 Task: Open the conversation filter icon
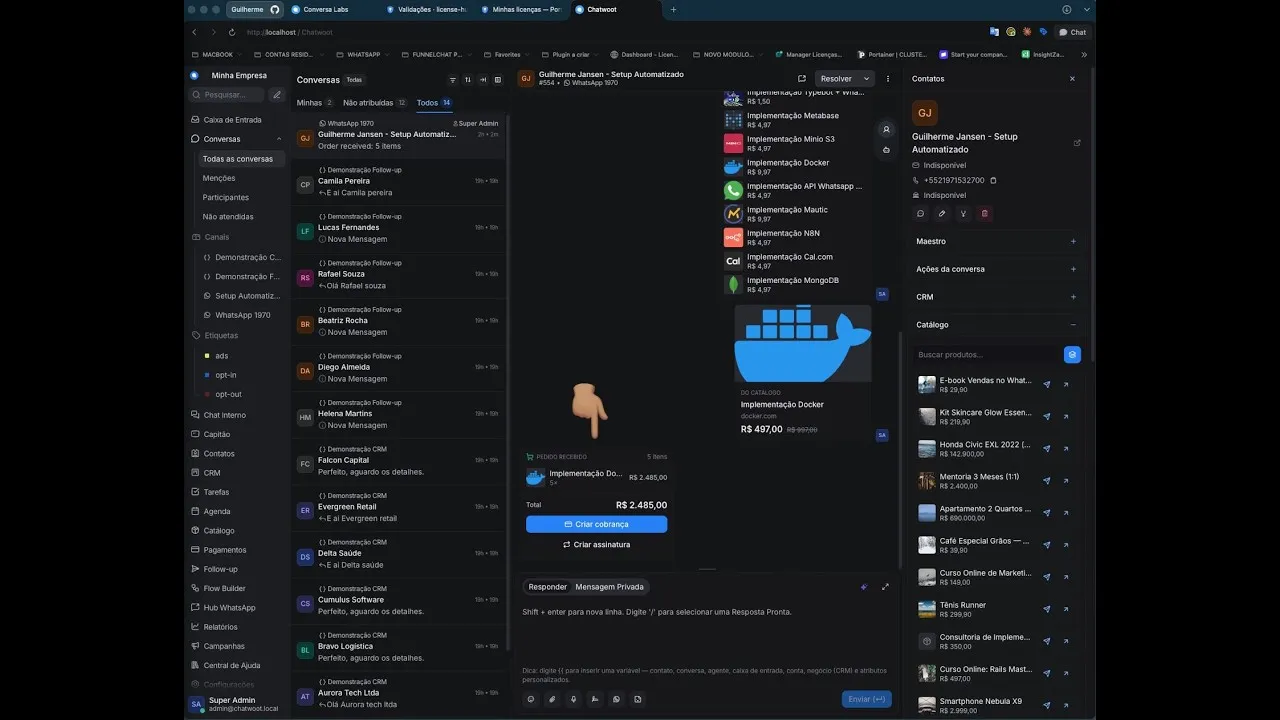(x=452, y=80)
